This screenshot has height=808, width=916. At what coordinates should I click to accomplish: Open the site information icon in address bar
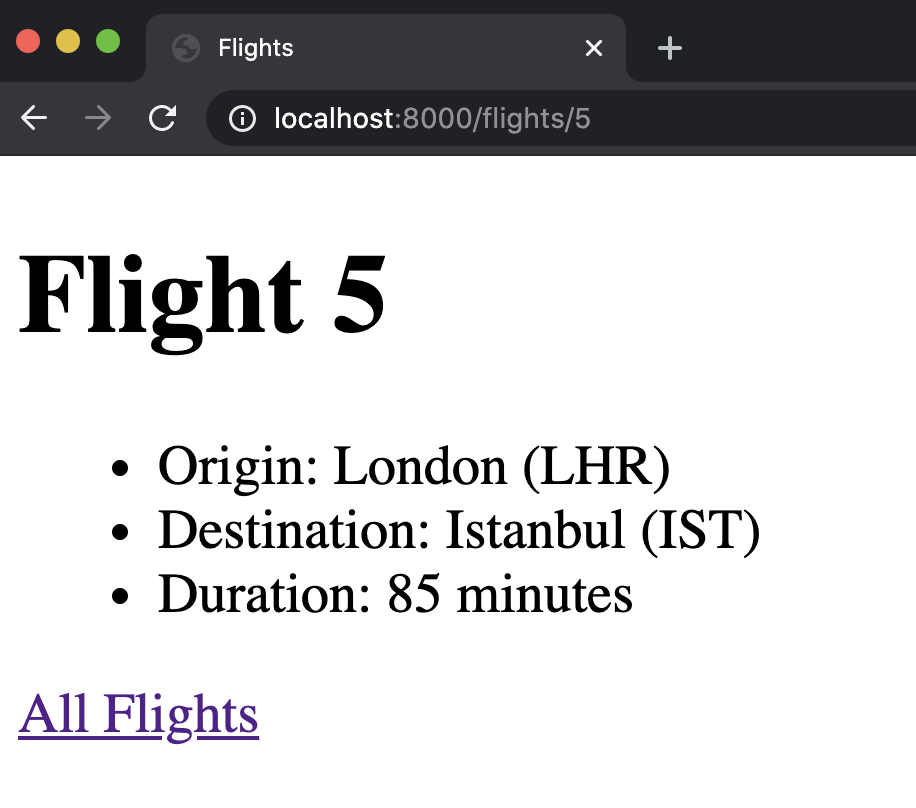pyautogui.click(x=241, y=118)
